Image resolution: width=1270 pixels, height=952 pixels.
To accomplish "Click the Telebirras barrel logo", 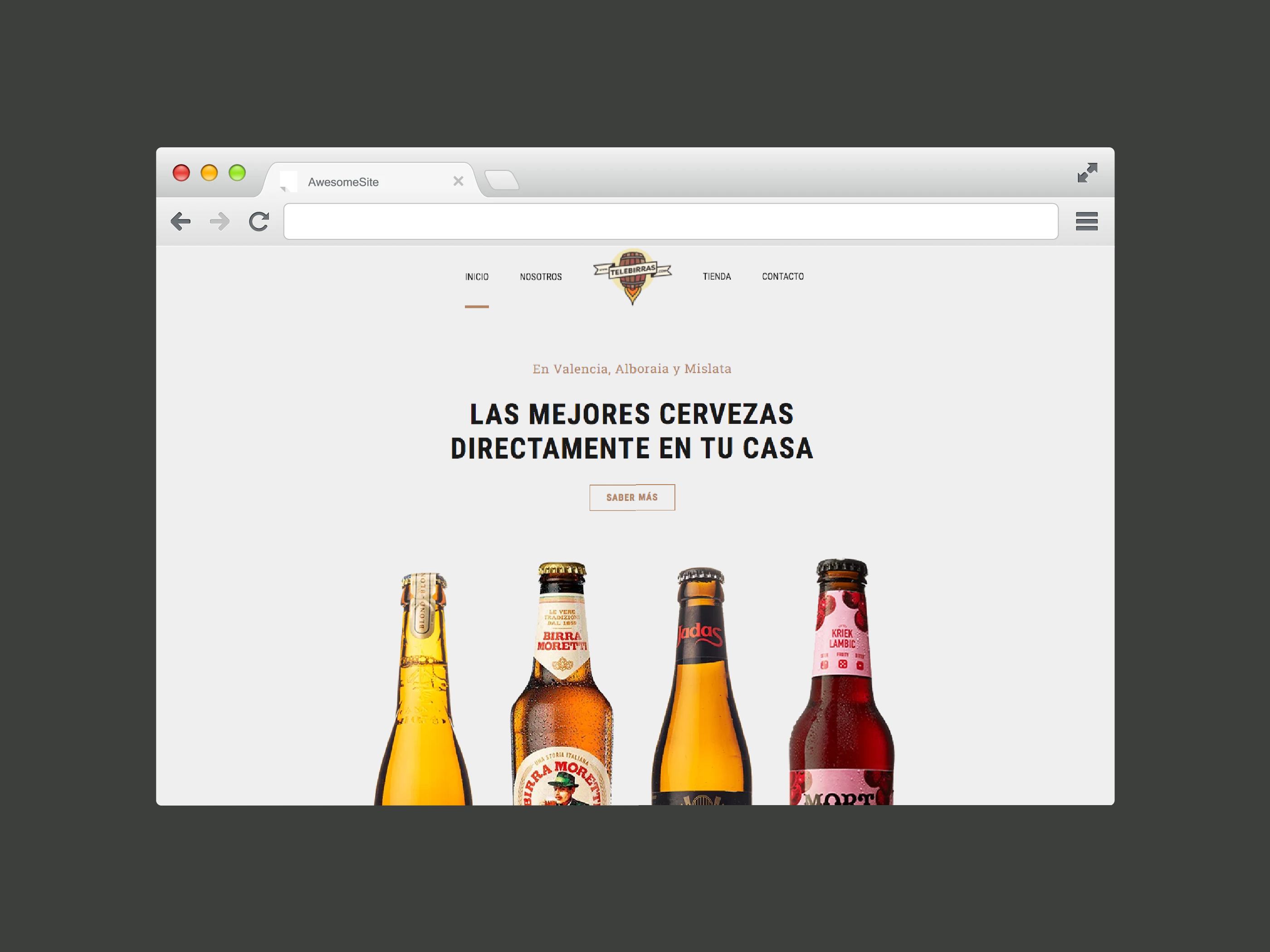I will (x=632, y=277).
